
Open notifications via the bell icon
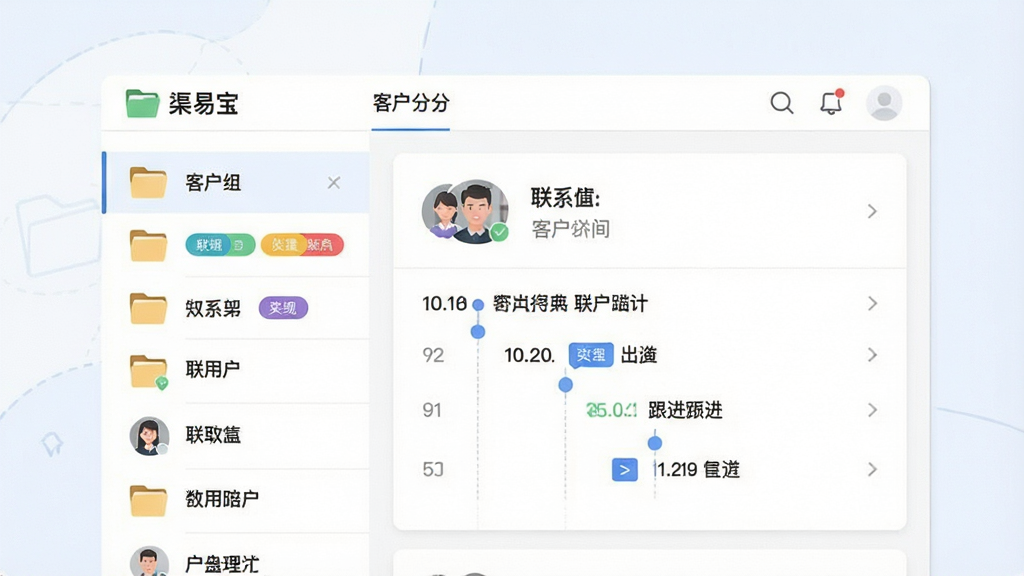pos(831,103)
